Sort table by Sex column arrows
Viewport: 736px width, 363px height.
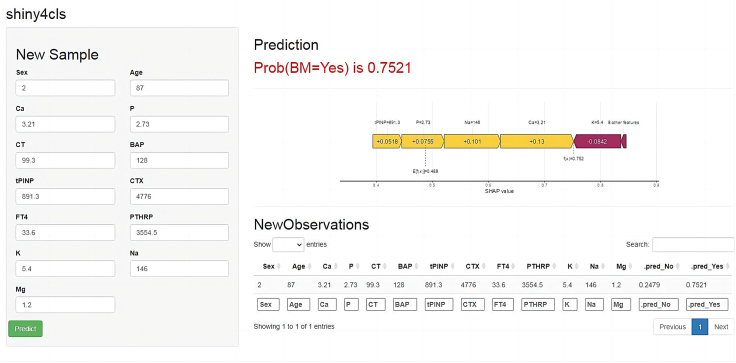pos(278,266)
